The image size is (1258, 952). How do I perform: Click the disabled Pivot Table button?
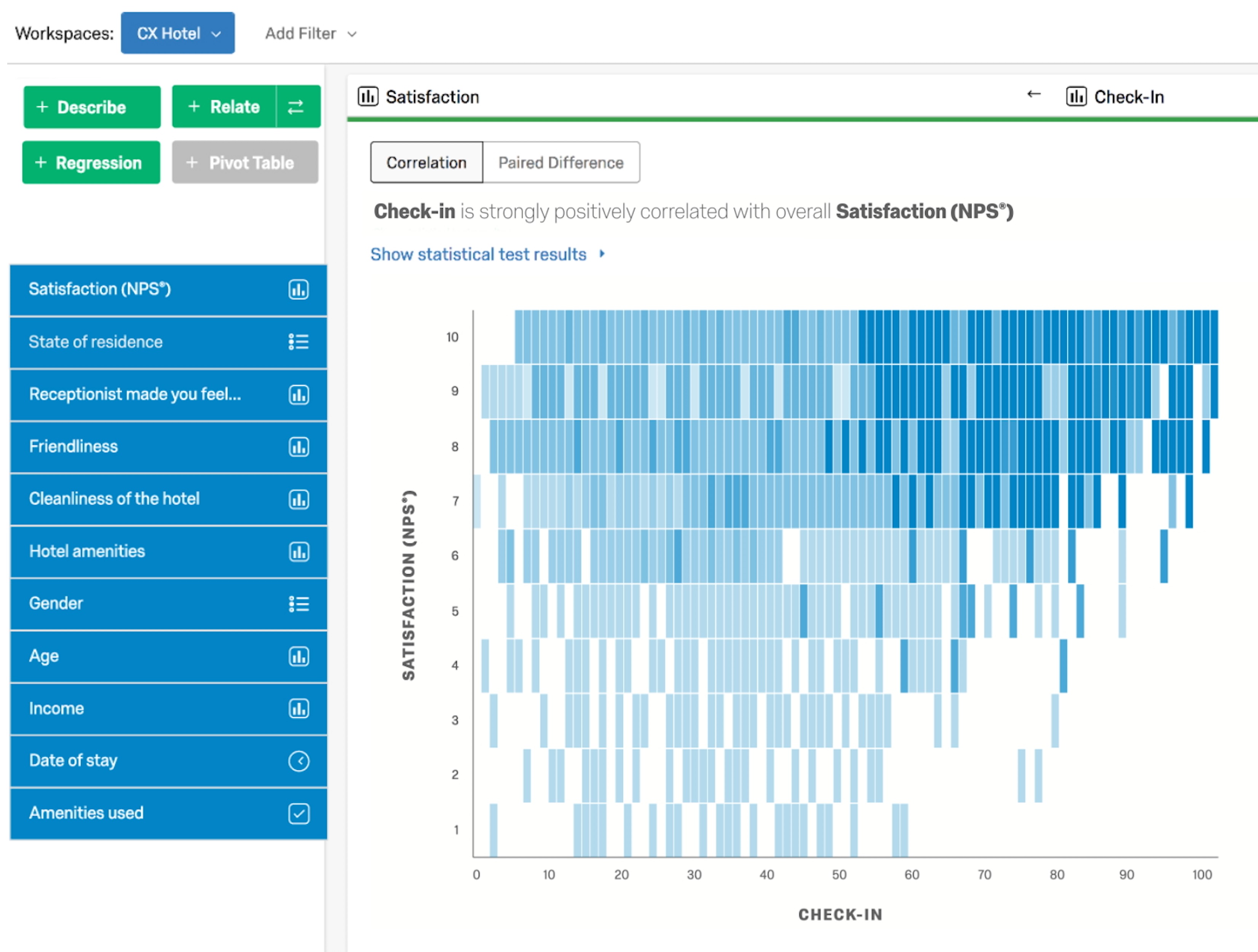(244, 163)
